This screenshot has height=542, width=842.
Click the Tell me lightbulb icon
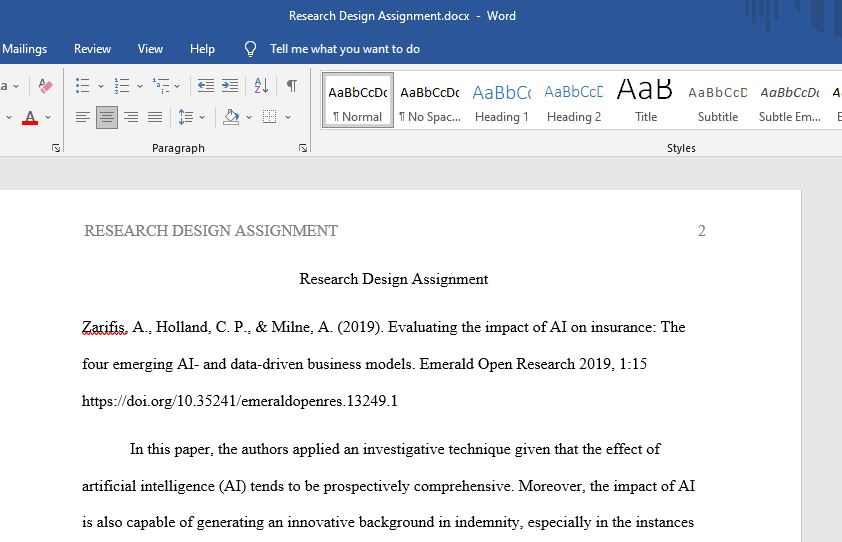point(250,49)
